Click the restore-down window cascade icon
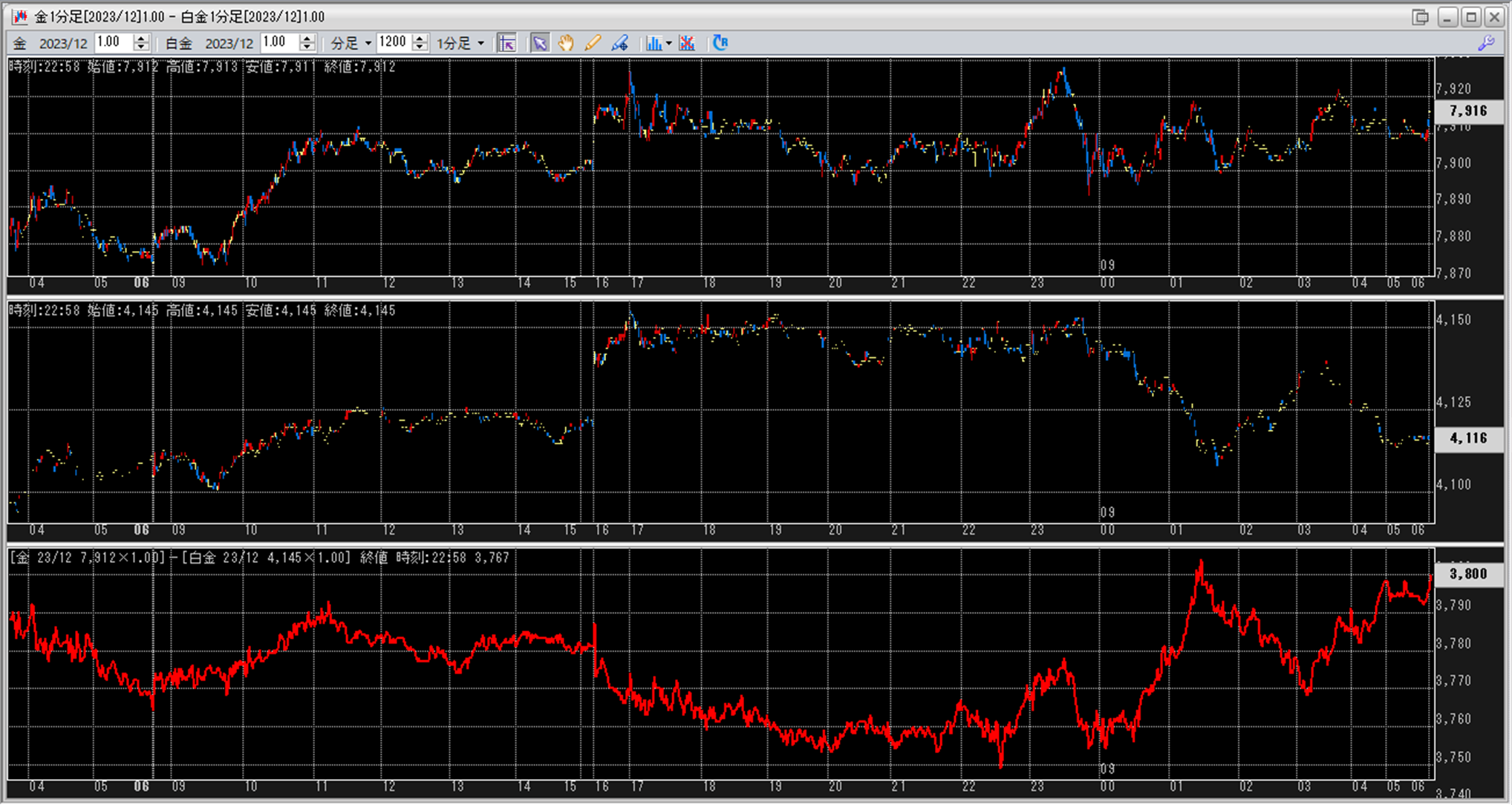This screenshot has height=805, width=1512. point(1420,16)
